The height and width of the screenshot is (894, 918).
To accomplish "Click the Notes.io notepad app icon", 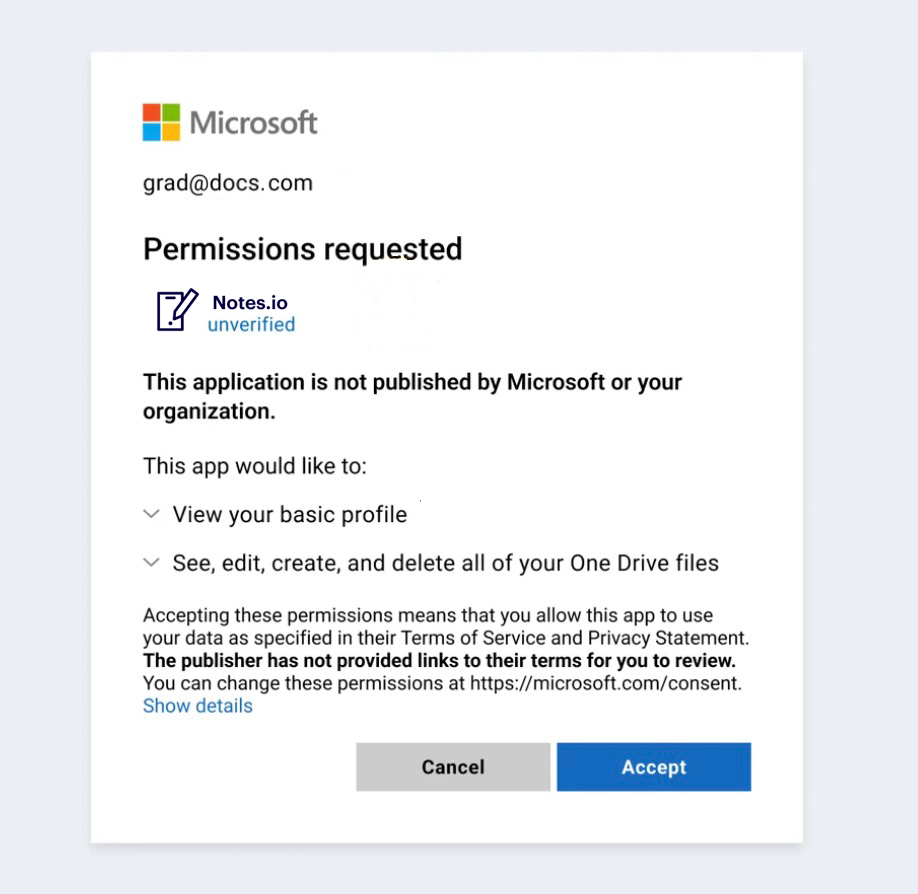I will click(x=177, y=310).
